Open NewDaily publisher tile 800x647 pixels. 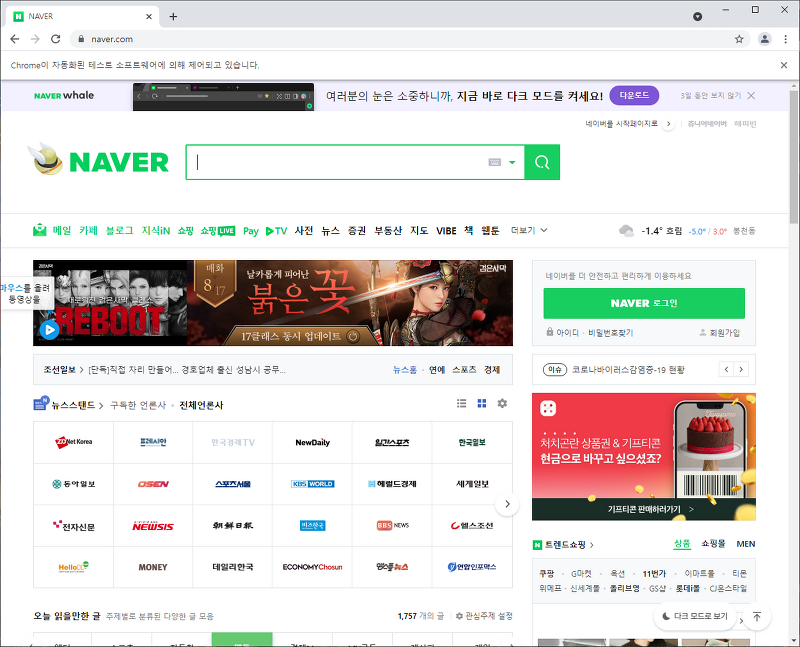pos(313,442)
